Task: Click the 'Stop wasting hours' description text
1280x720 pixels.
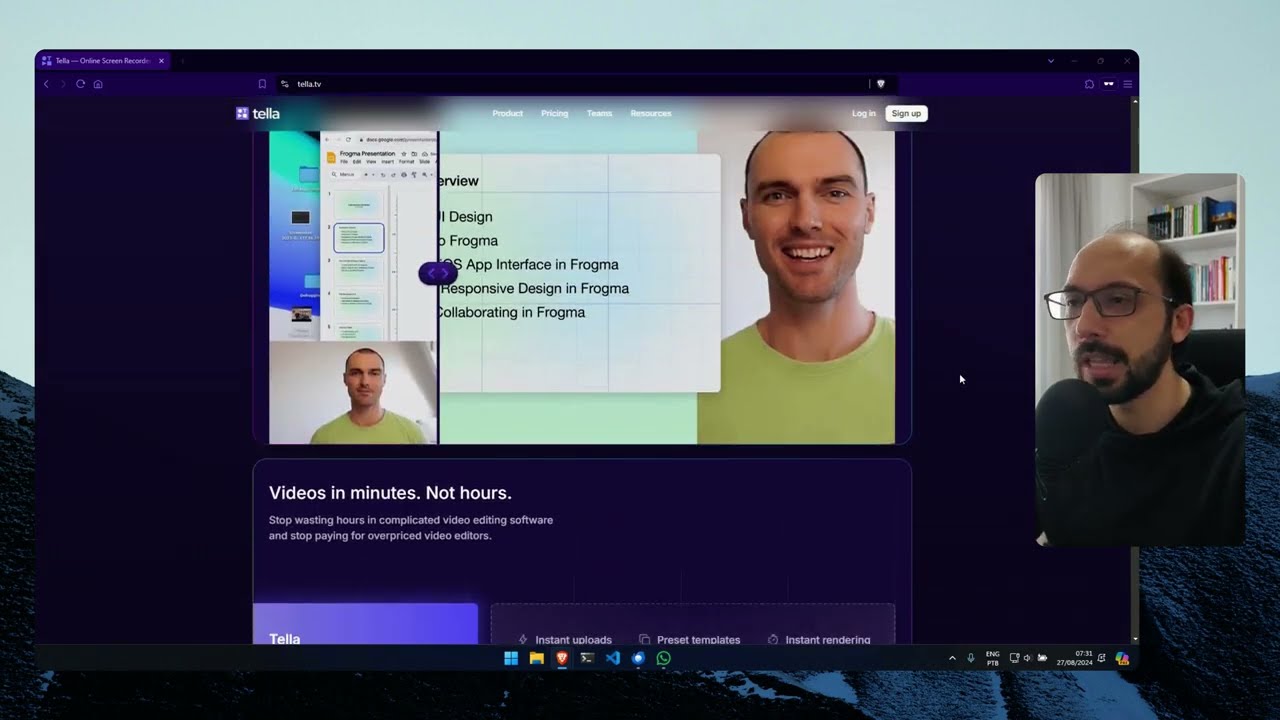Action: click(411, 528)
